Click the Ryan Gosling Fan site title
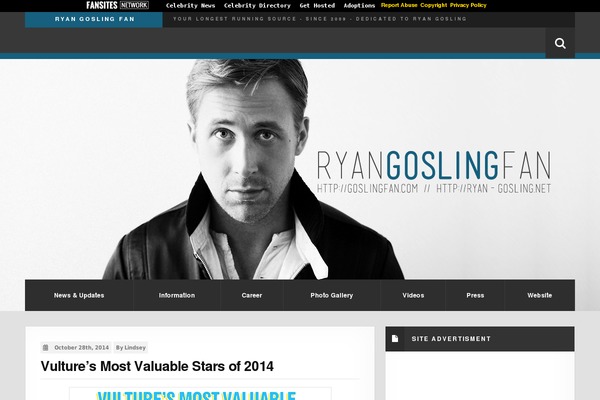 (94, 19)
